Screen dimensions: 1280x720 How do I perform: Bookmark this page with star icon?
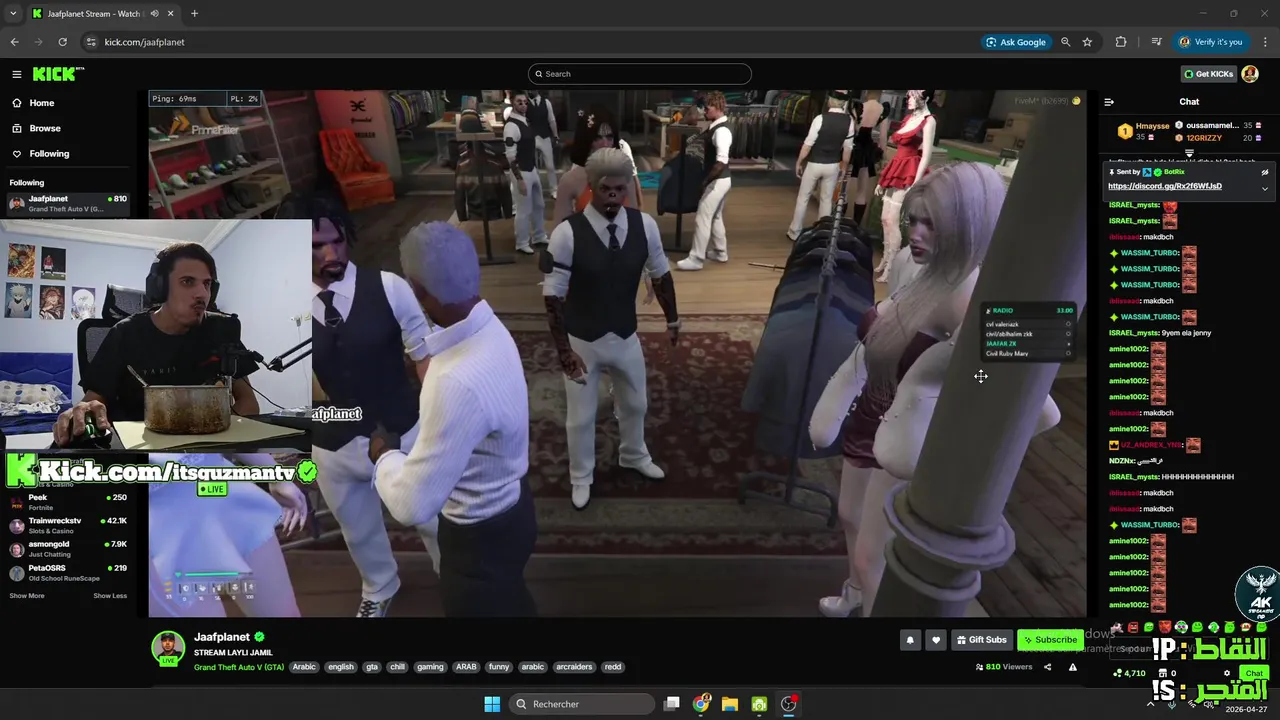1087,42
